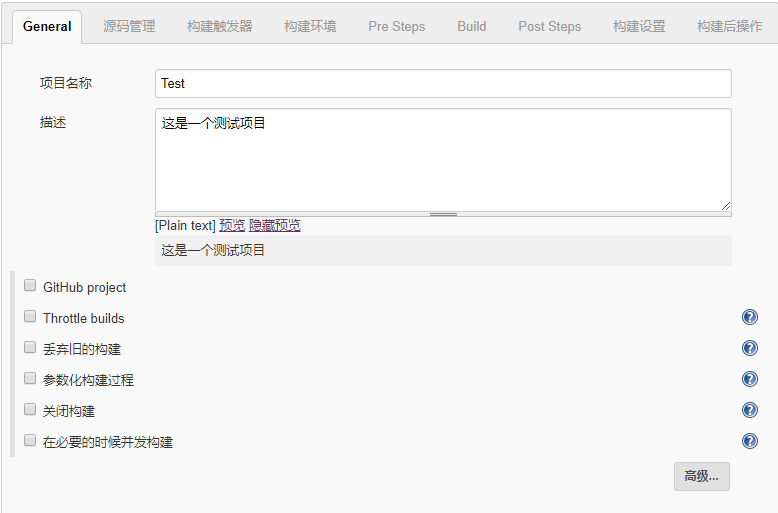Switch to the 源码管理 tab
Viewport: 778px width, 513px height.
pos(129,26)
